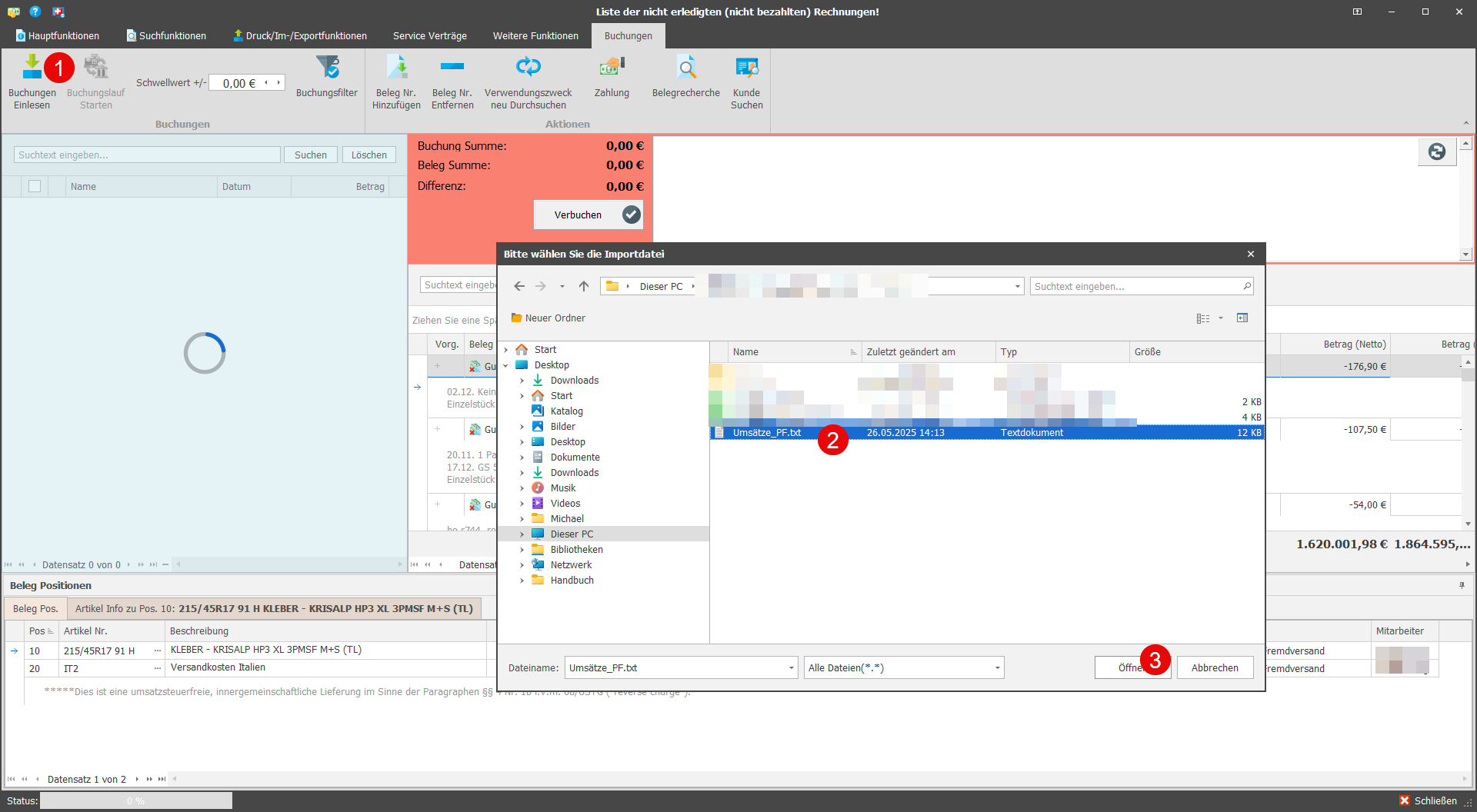Expand the Dieser PC tree node
The image size is (1477, 812).
click(522, 534)
